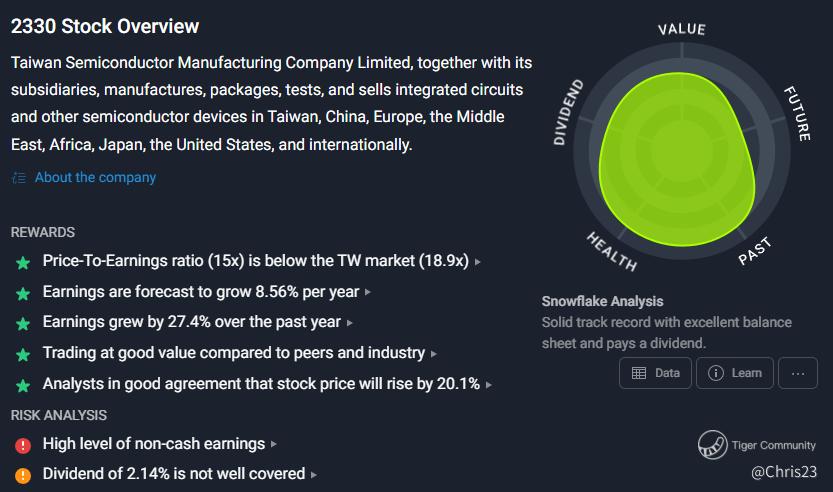
Task: Open the three-dot more options menu
Action: click(x=797, y=373)
